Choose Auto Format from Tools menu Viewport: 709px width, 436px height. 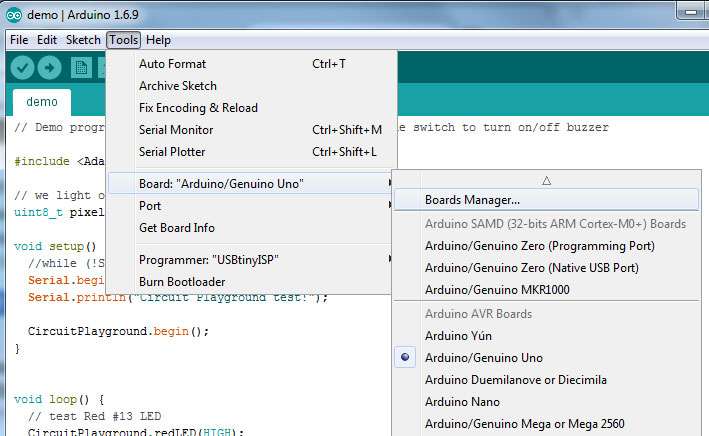click(172, 64)
